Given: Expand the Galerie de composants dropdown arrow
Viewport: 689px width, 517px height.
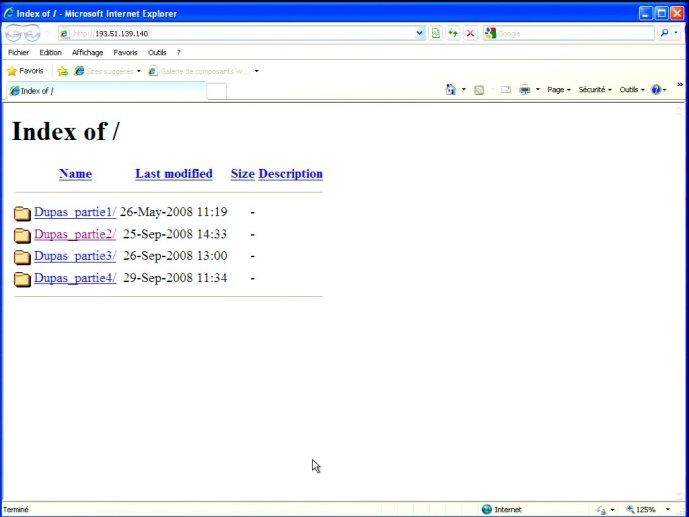Looking at the screenshot, I should [x=257, y=71].
